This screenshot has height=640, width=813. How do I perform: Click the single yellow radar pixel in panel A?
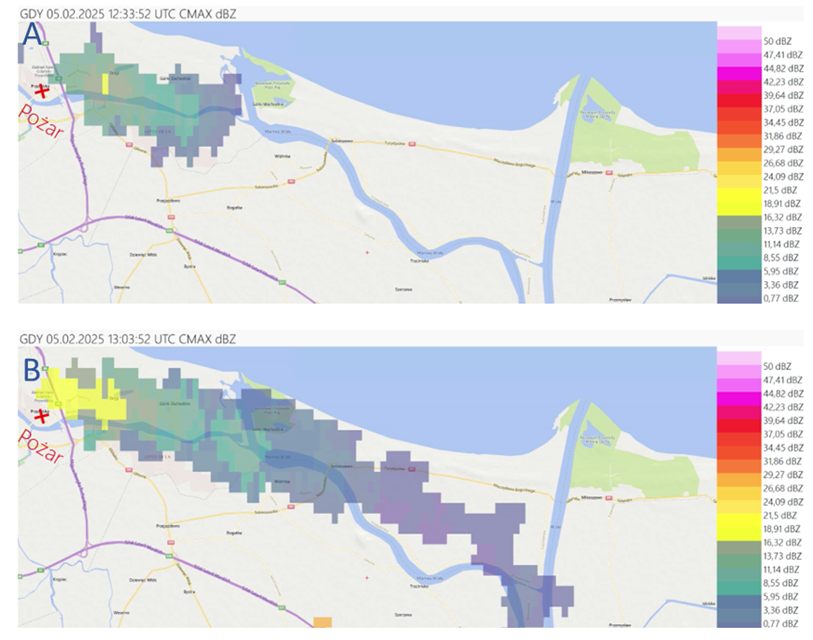(105, 84)
